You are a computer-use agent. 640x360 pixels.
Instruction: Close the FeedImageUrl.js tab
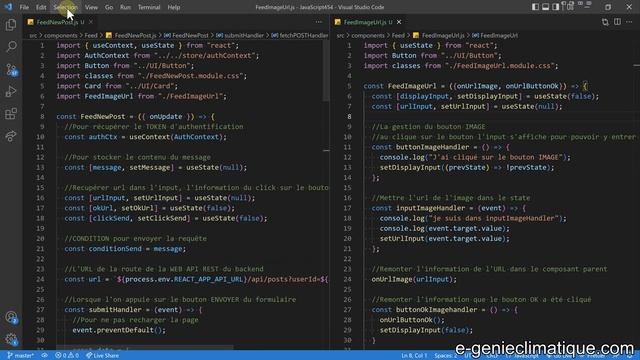pyautogui.click(x=399, y=22)
